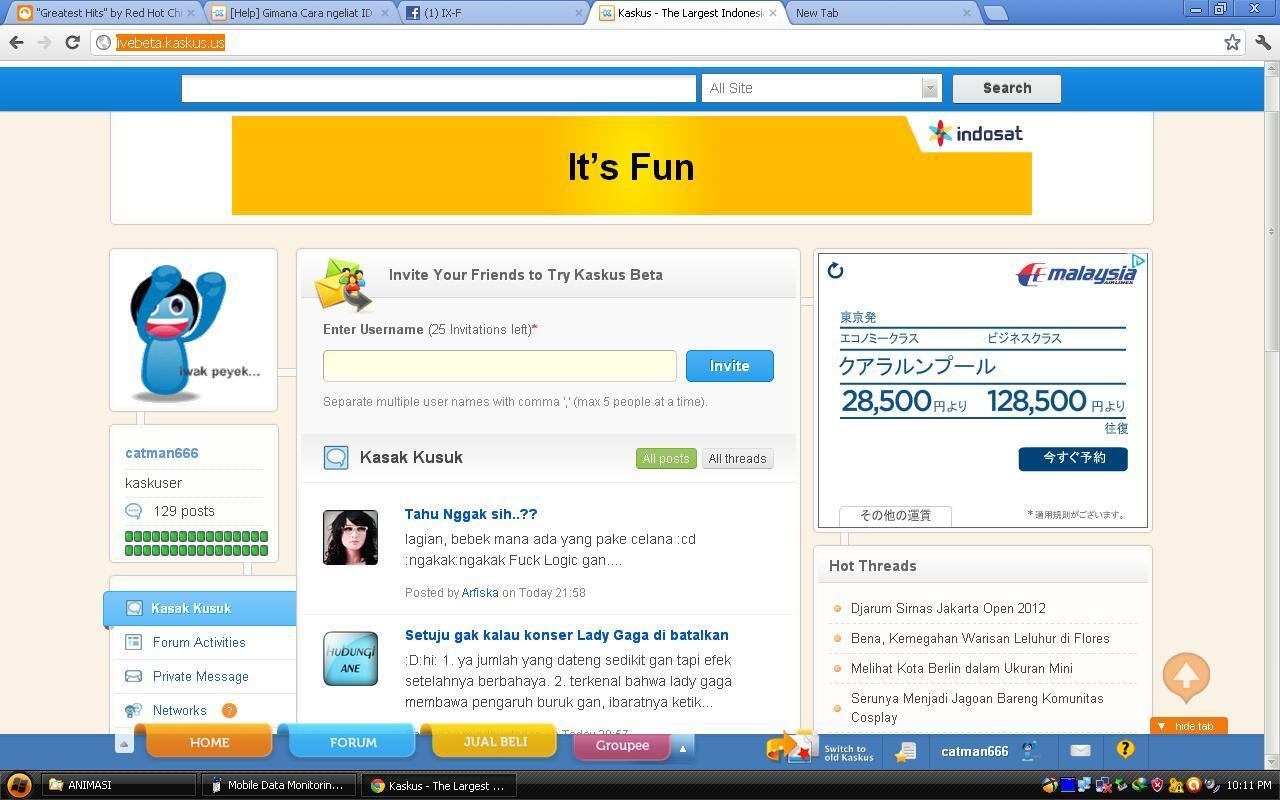Open Djarum Sirnas Jakarta Open 2012 thread
The width and height of the screenshot is (1280, 800).
pyautogui.click(x=948, y=608)
